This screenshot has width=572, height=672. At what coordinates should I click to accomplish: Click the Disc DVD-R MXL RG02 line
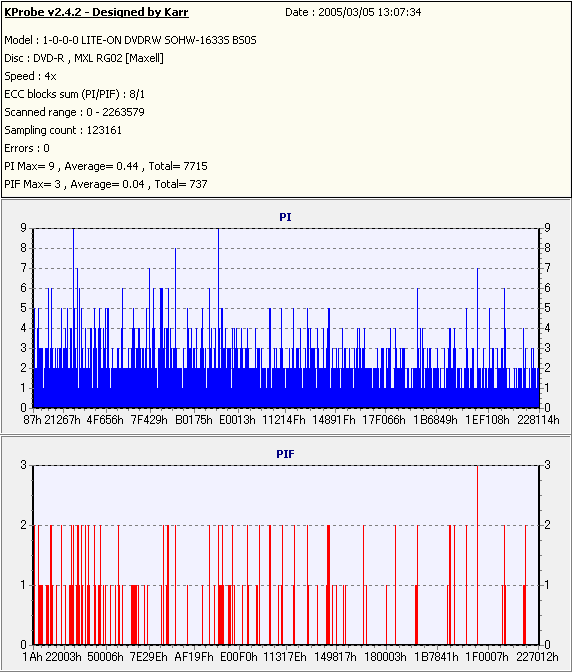84,58
